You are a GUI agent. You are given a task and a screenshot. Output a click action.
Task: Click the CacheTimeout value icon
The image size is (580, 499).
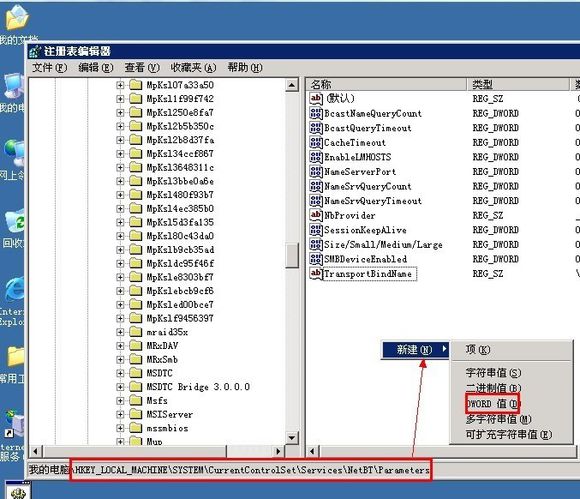click(x=316, y=142)
